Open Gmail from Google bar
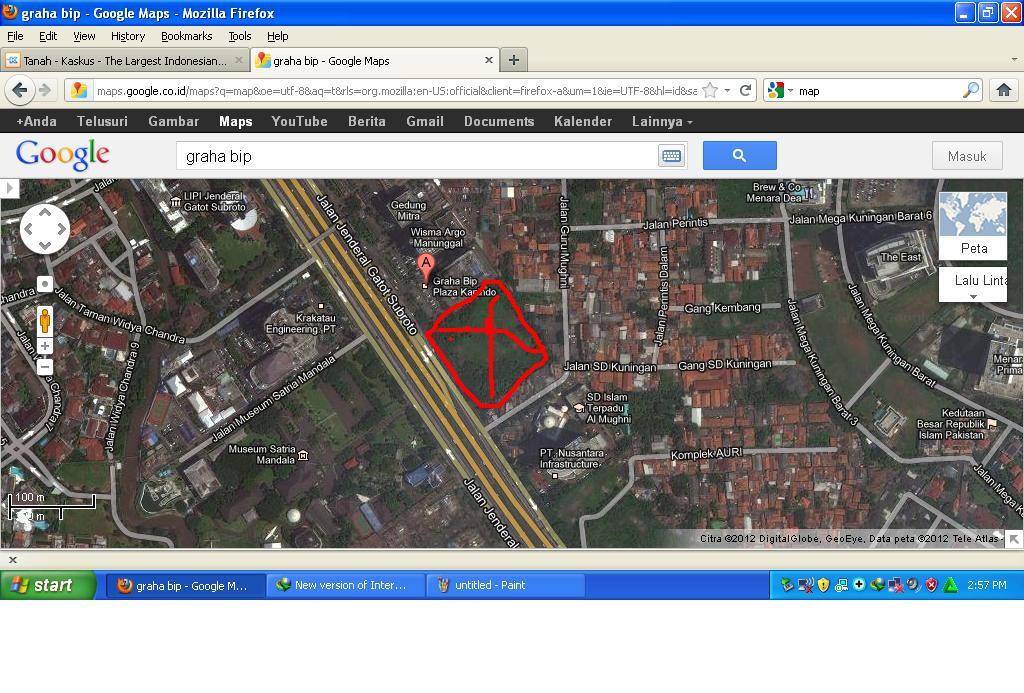This screenshot has width=1024, height=693. [424, 121]
